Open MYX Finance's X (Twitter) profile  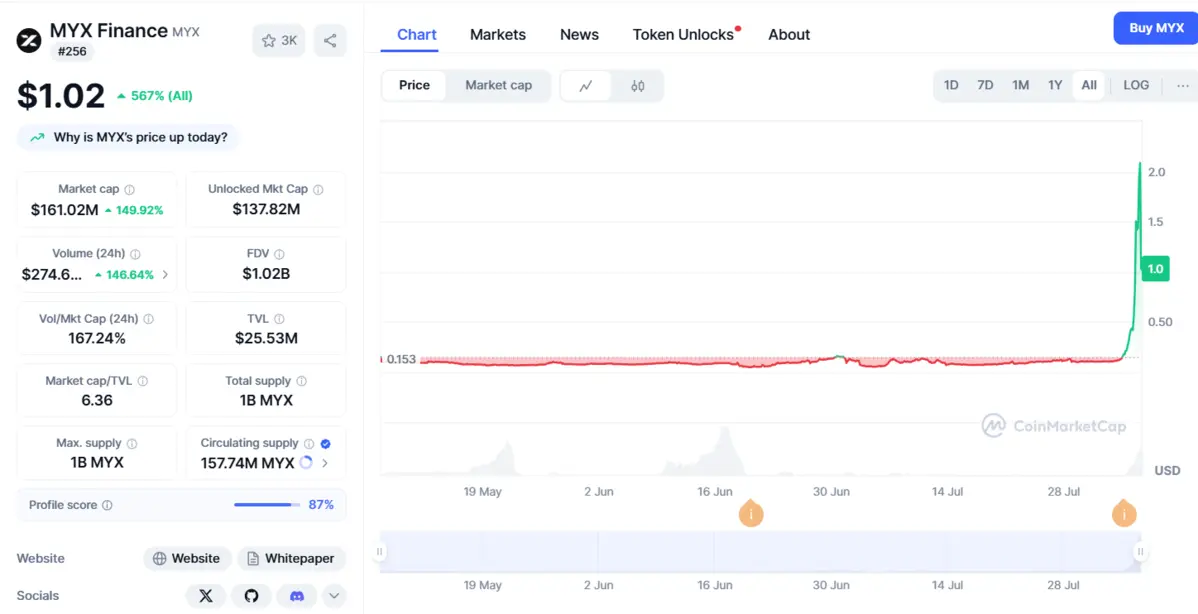[205, 595]
